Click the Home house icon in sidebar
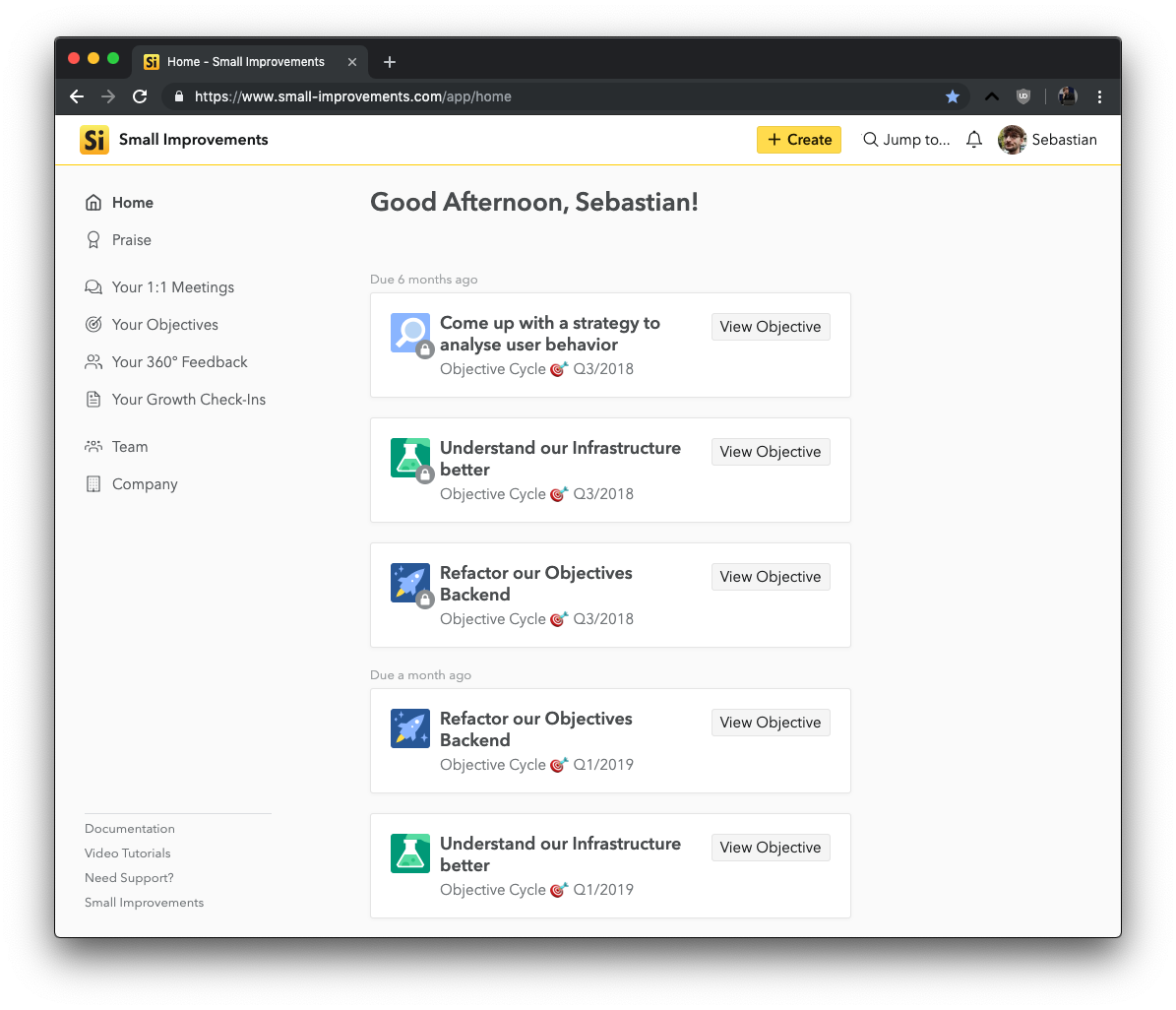 click(93, 203)
